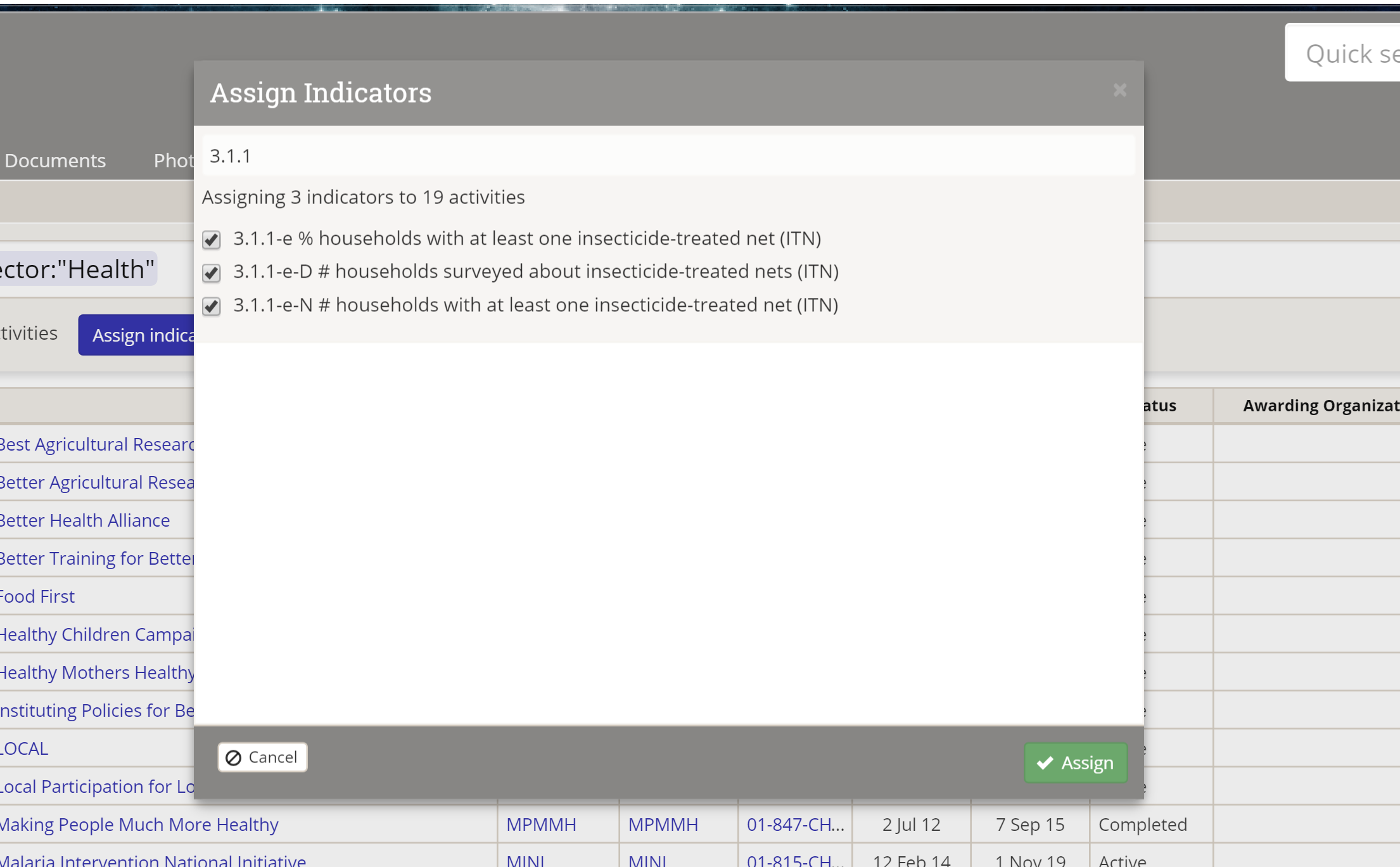Screen dimensions: 1400x867
Task: Click the sector:"Health" filter tag
Action: click(77, 269)
